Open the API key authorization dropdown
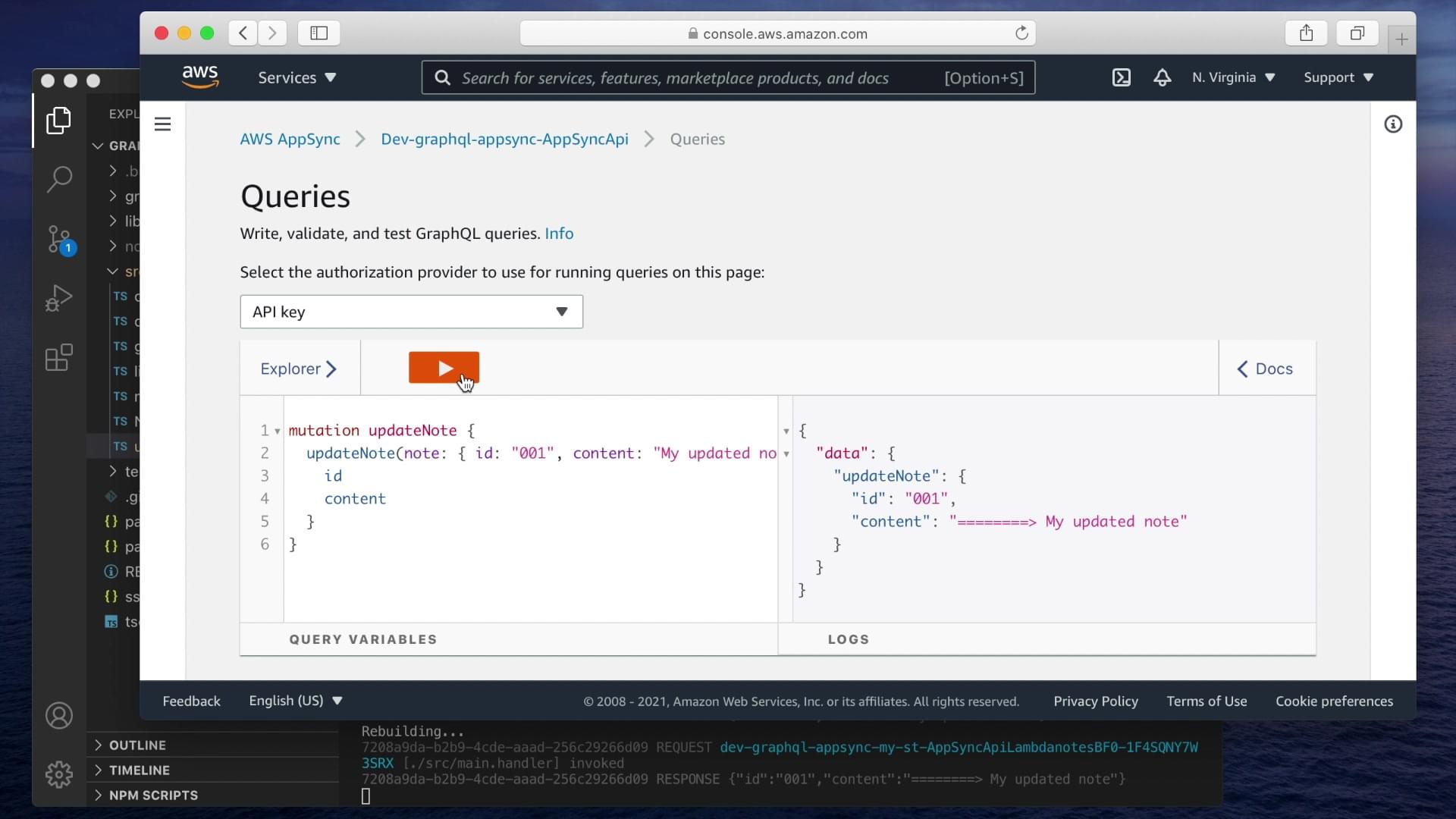Viewport: 1456px width, 819px height. click(x=411, y=312)
